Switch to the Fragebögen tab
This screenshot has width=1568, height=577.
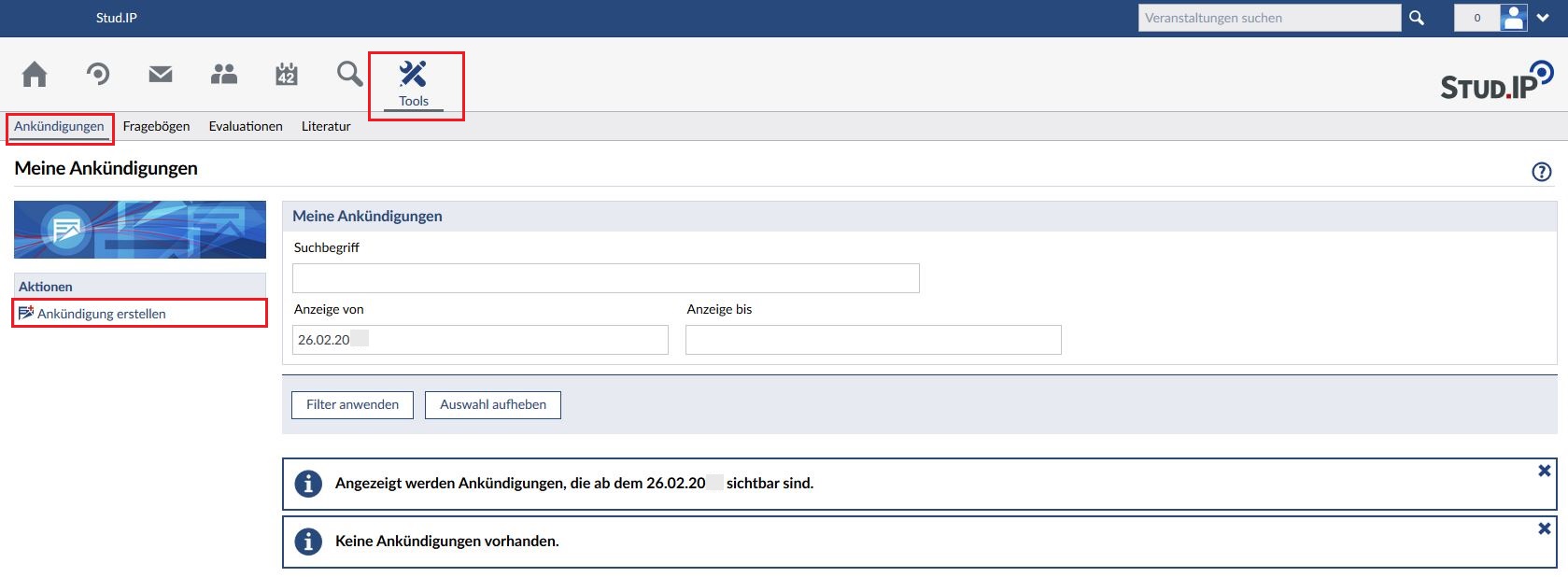[156, 126]
